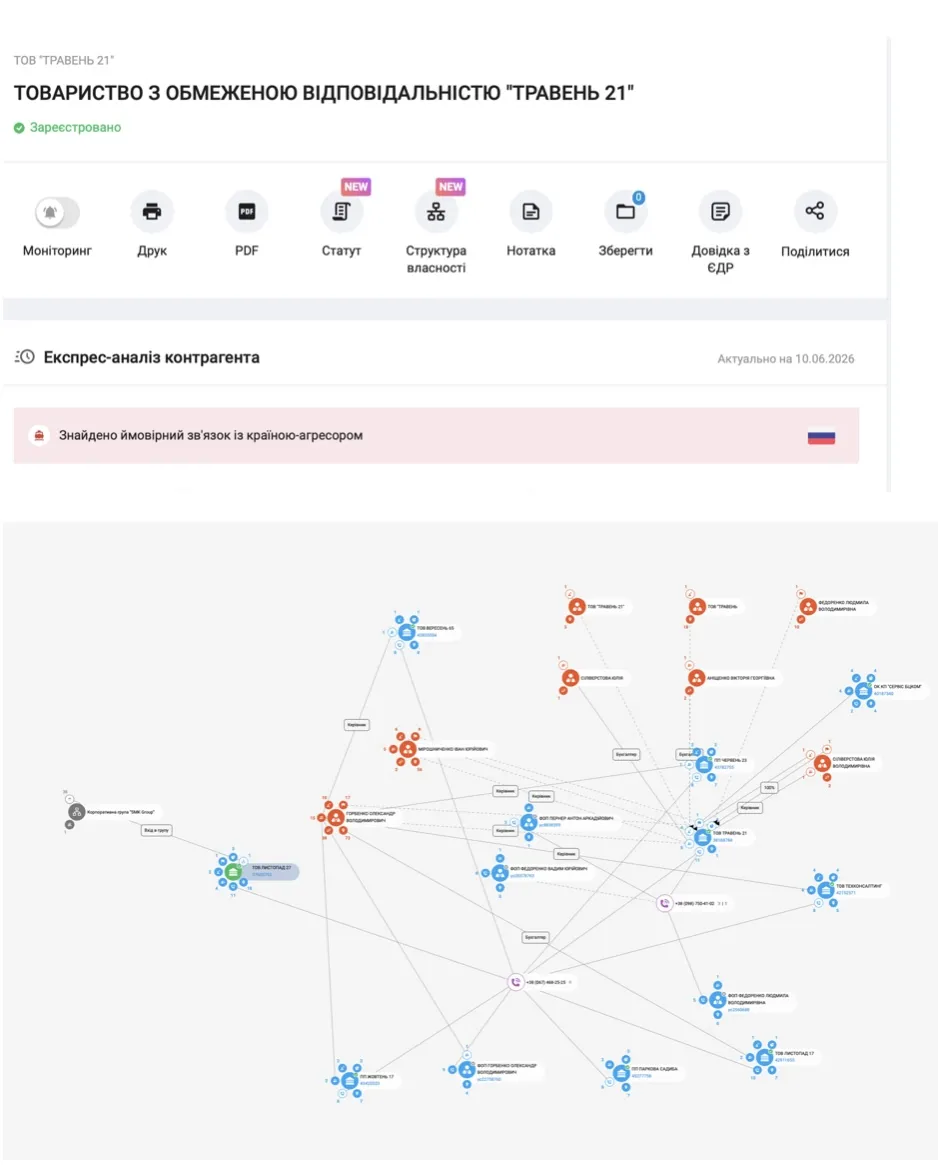Click the Поділитися share icon
This screenshot has height=1165, width=938.
coord(815,212)
